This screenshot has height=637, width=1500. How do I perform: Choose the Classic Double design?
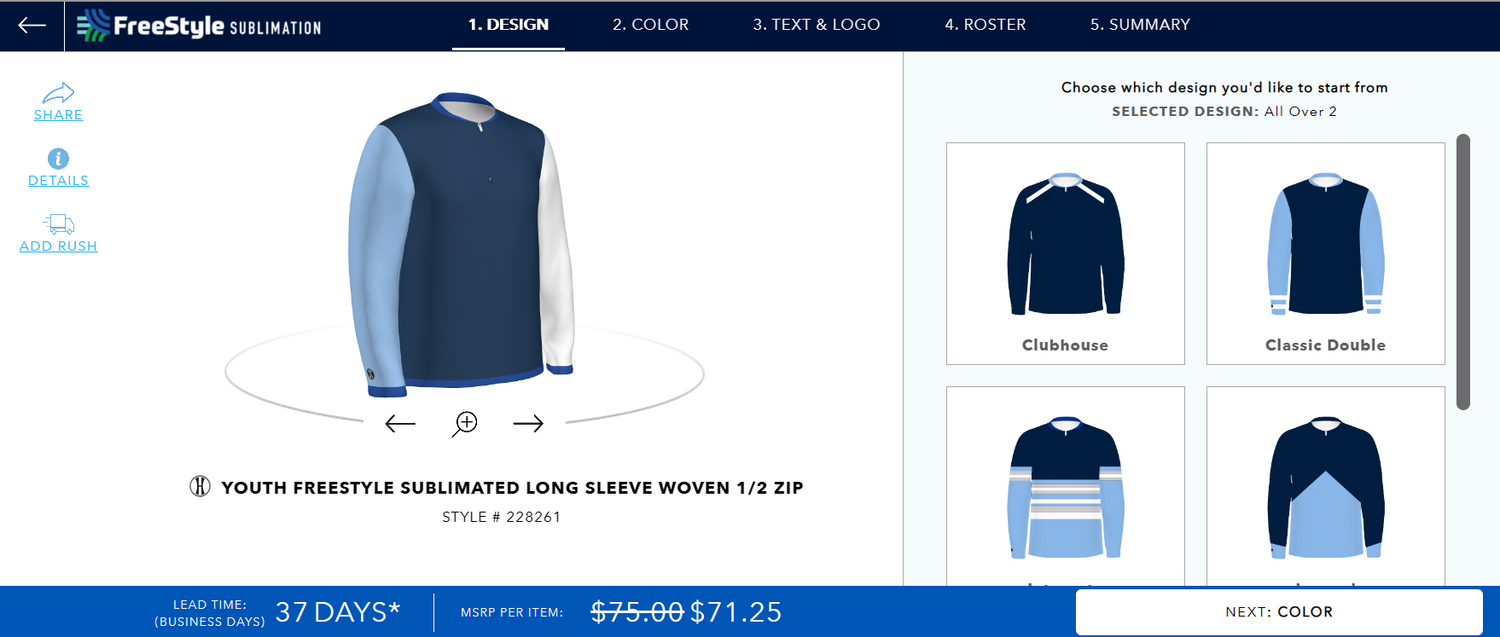pos(1325,253)
